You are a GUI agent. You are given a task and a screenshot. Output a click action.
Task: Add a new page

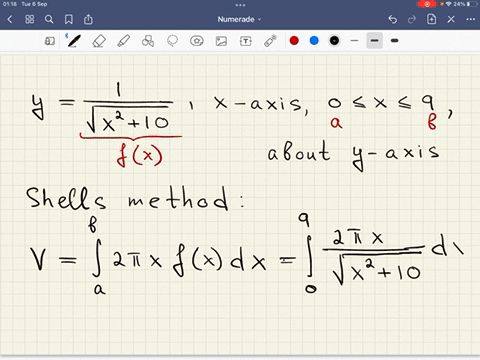pos(431,19)
